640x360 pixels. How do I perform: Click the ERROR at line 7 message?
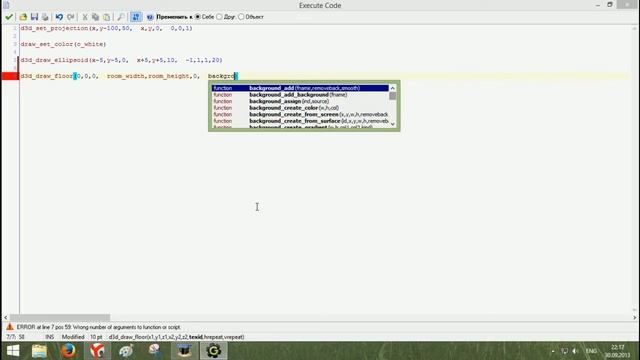pos(98,327)
